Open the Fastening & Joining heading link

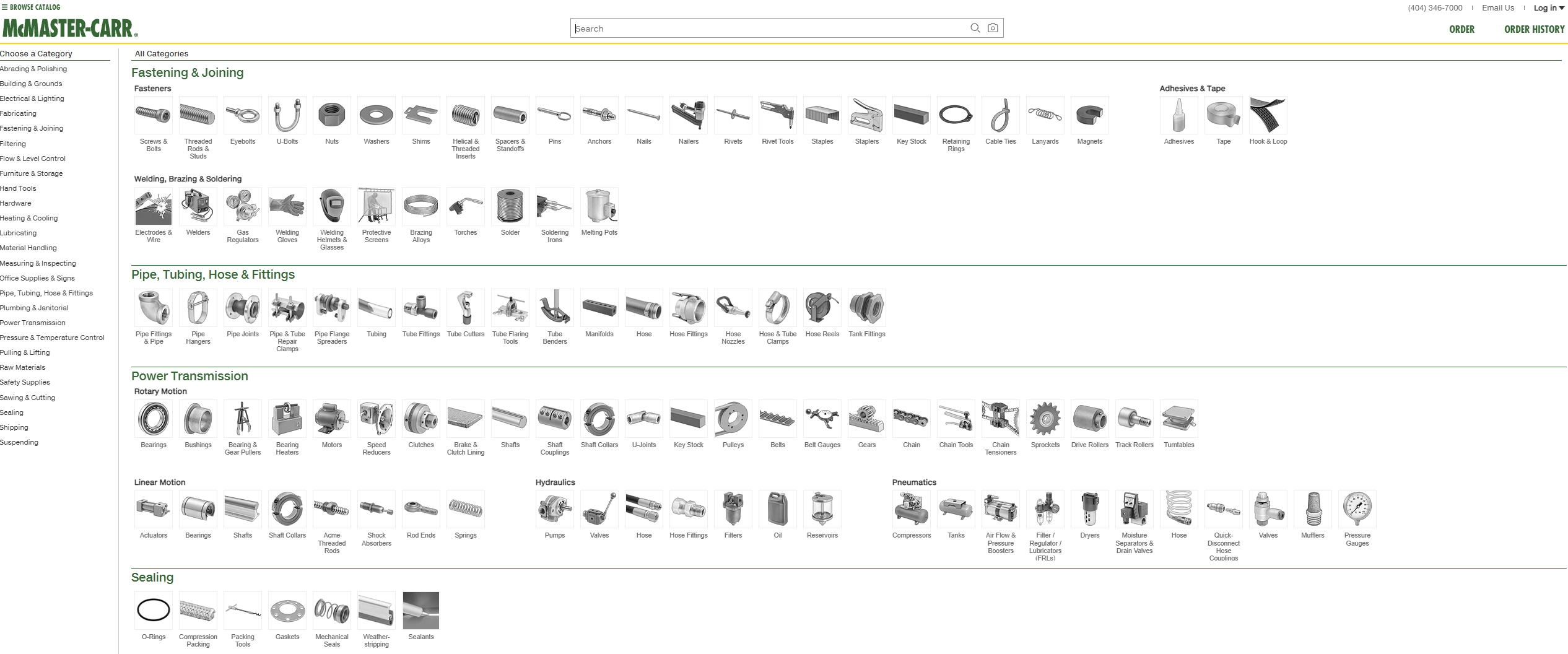coord(188,72)
